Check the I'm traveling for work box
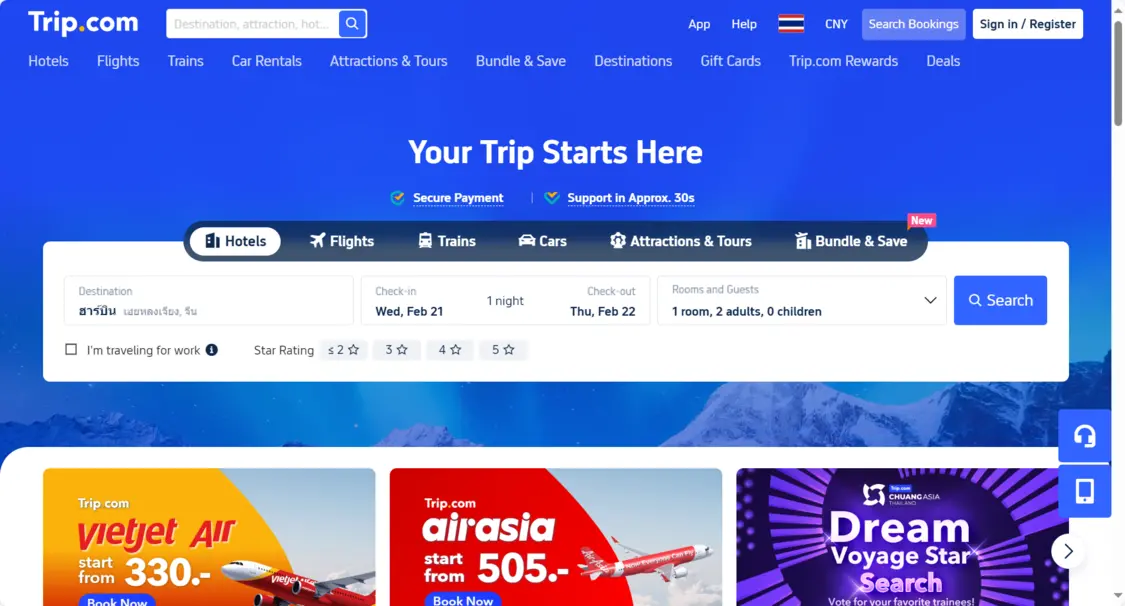Screen dimensions: 1125x606 71,349
